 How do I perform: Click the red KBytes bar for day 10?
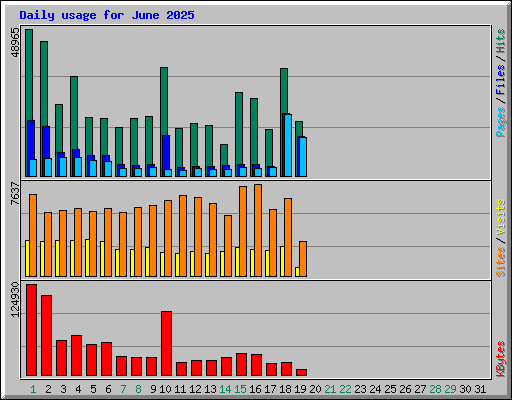(167, 344)
